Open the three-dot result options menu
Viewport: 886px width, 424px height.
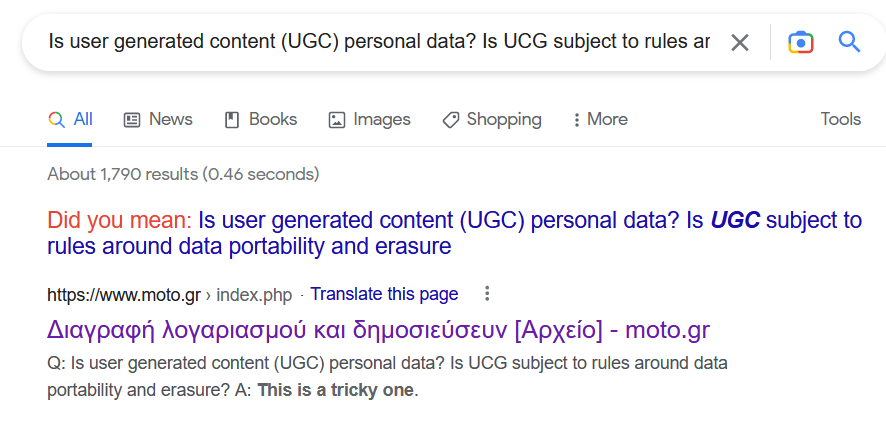pos(487,294)
